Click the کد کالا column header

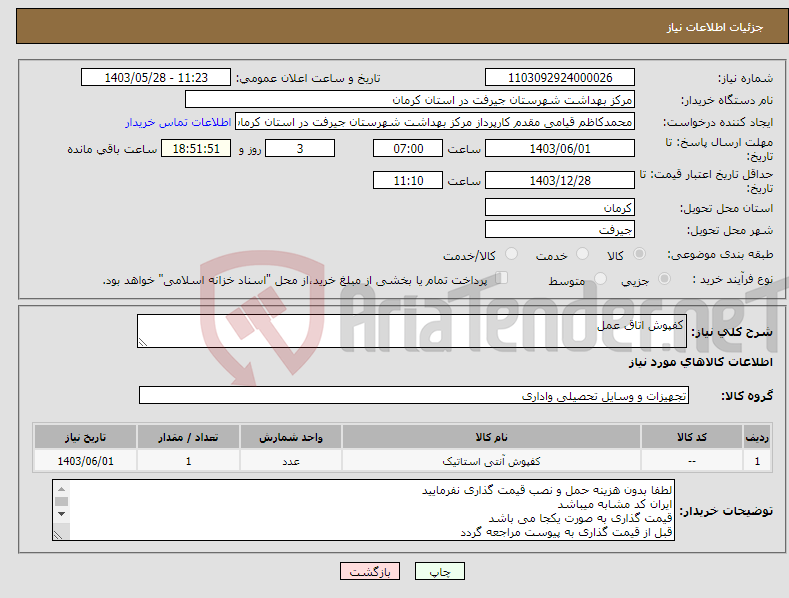pos(691,437)
